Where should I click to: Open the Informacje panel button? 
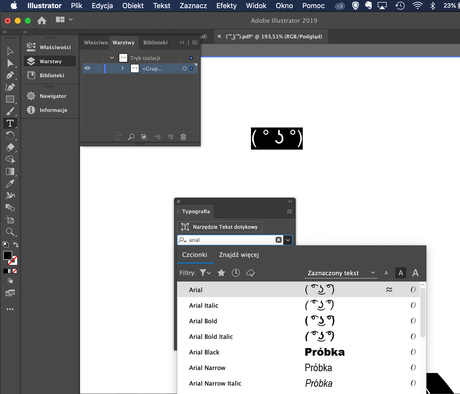click(50, 110)
